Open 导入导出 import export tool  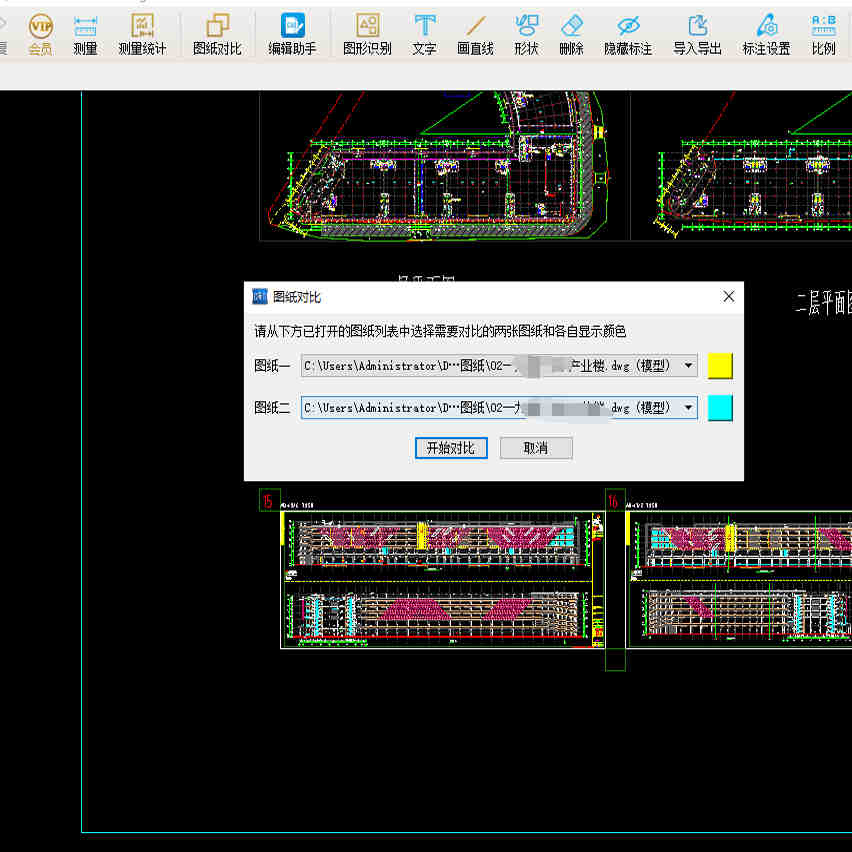click(698, 35)
